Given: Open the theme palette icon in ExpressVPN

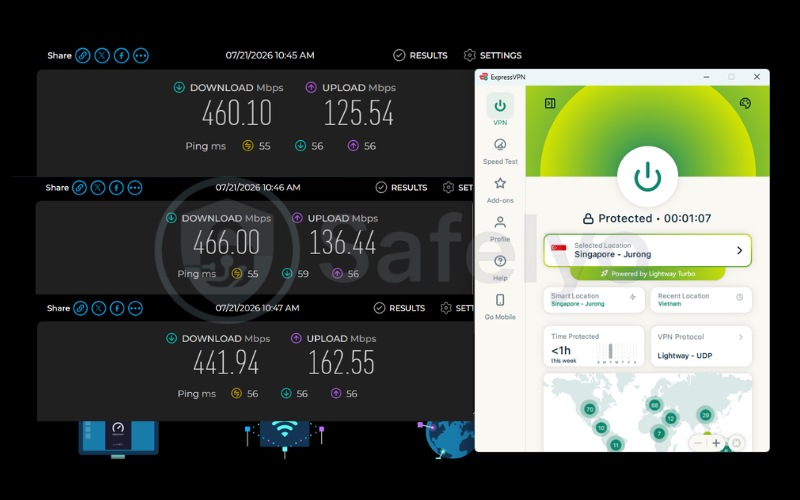Looking at the screenshot, I should (x=745, y=104).
